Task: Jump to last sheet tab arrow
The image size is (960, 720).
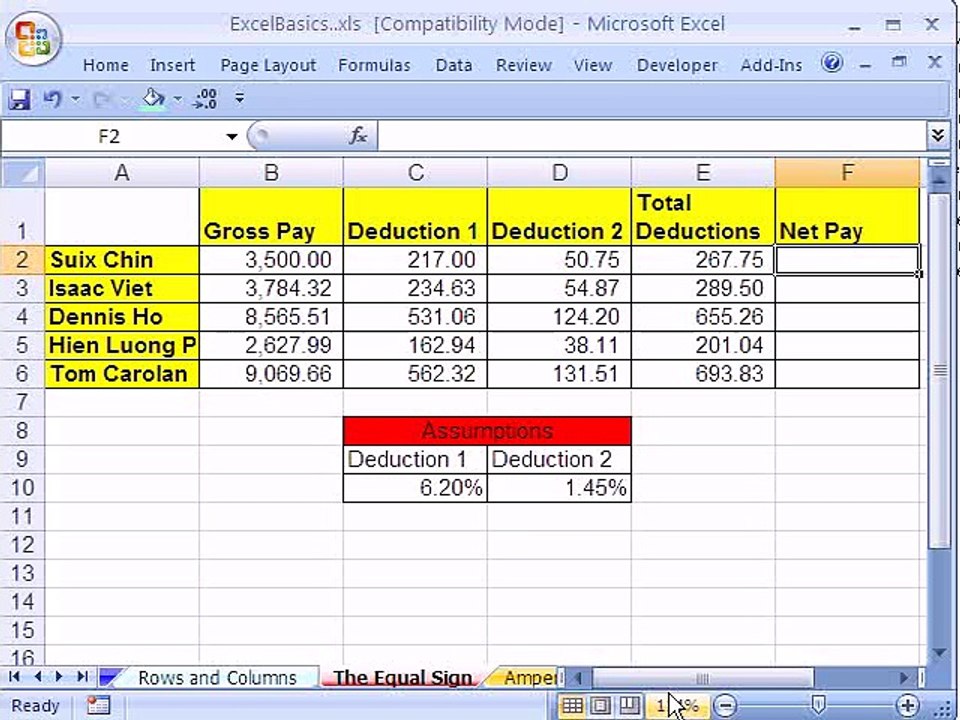Action: [x=82, y=677]
